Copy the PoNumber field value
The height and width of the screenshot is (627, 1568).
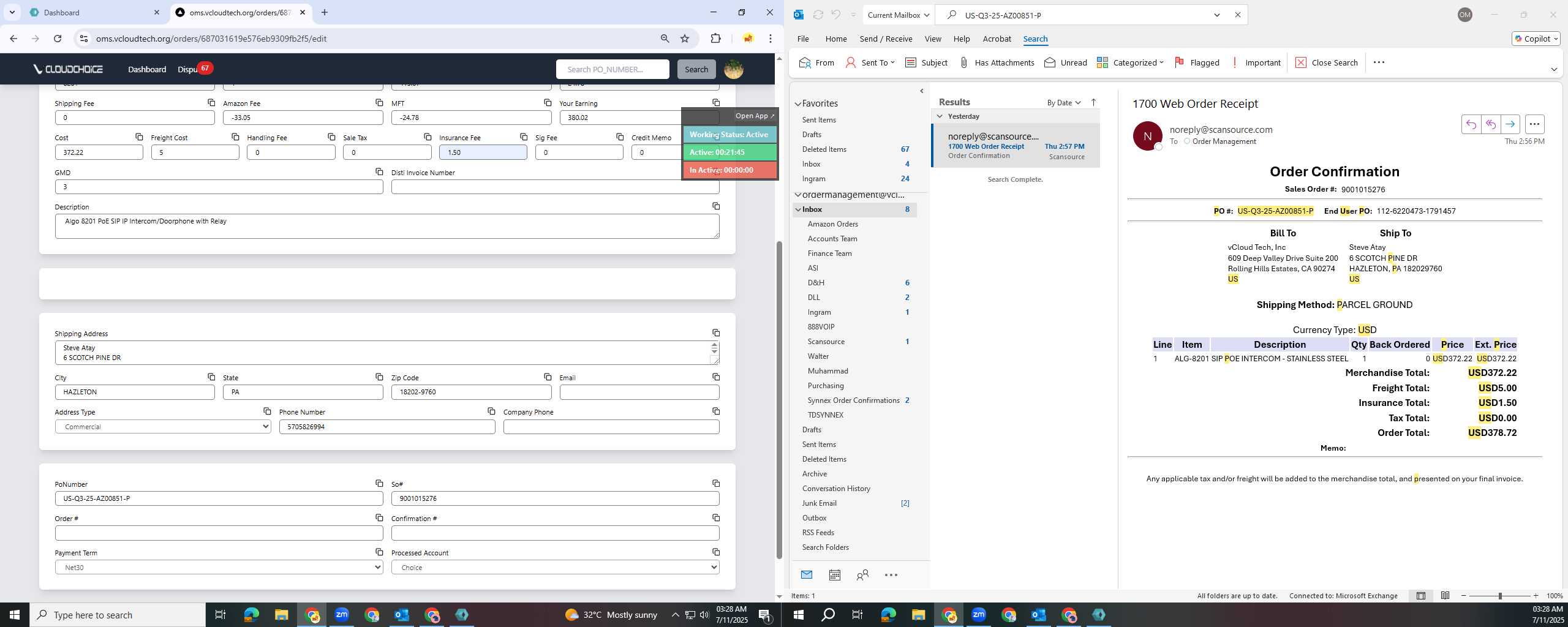(379, 483)
